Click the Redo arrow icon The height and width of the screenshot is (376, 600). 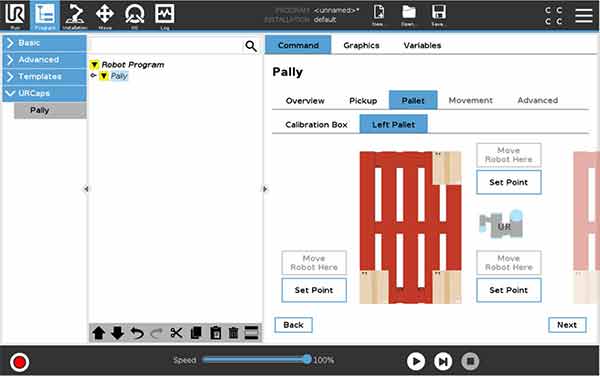[x=156, y=333]
